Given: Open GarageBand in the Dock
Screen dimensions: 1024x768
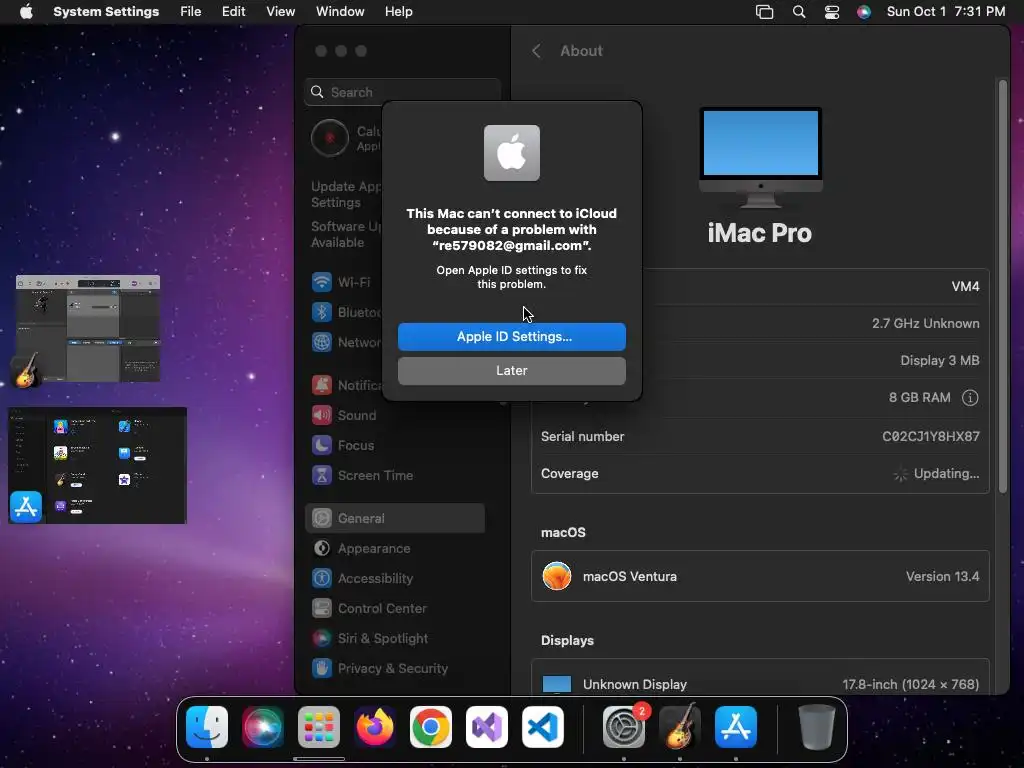Looking at the screenshot, I should 680,727.
